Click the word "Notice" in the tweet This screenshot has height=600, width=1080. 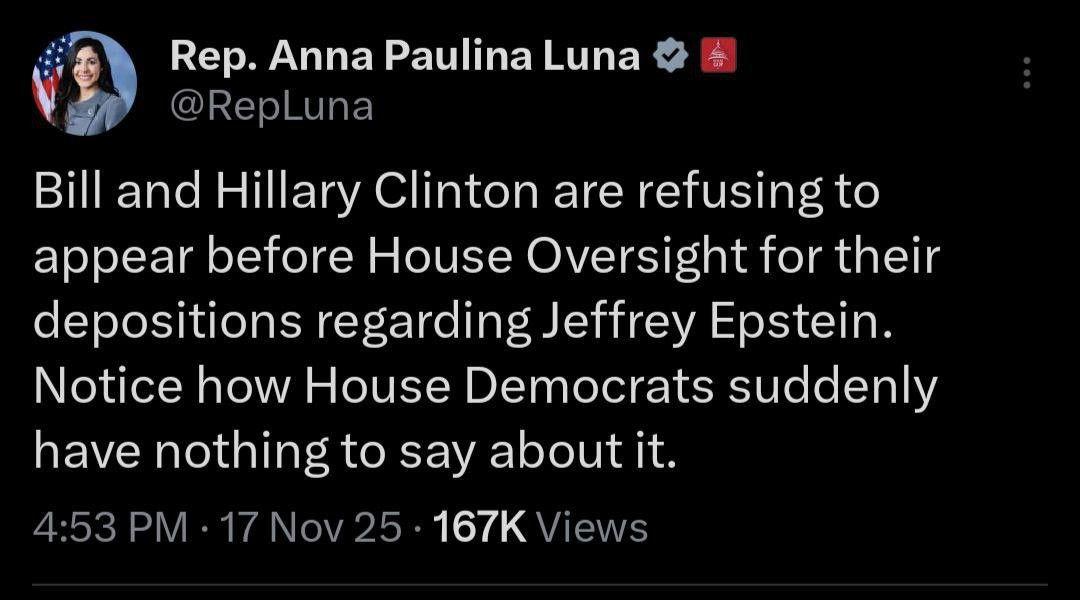click(x=108, y=387)
